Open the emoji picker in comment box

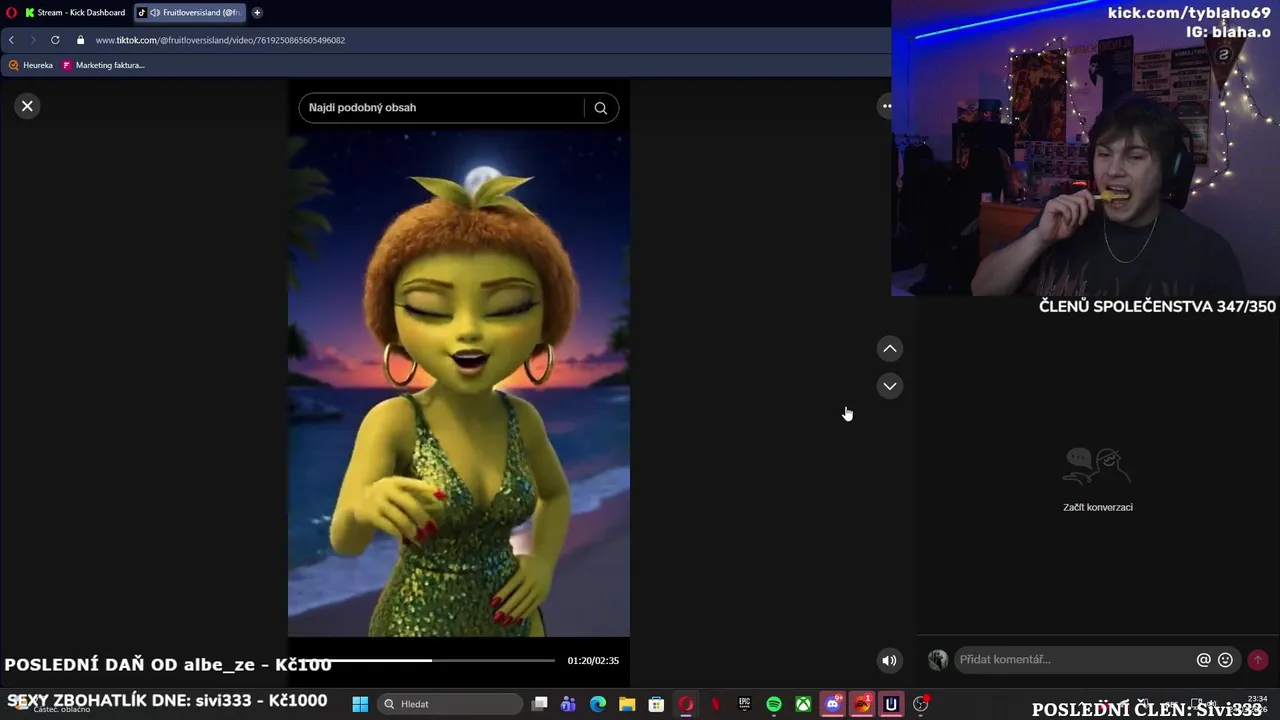click(1225, 660)
